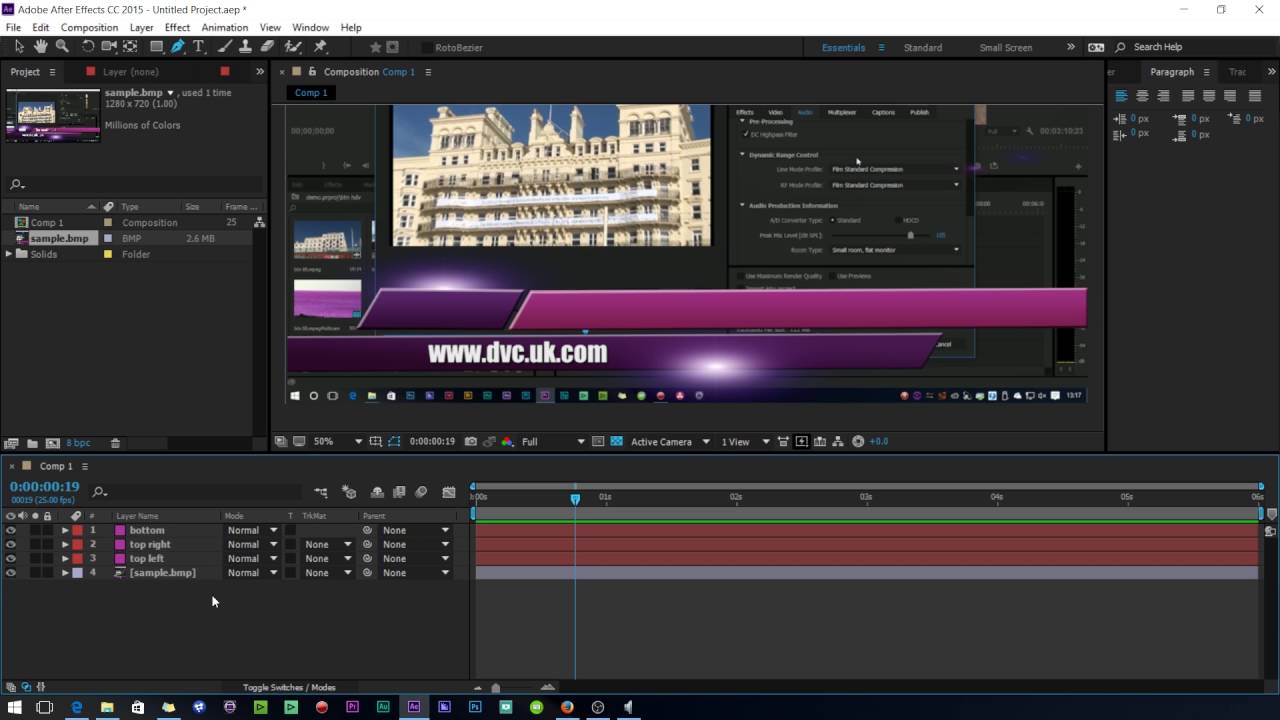Select the Brush tool
The height and width of the screenshot is (720, 1280).
[x=225, y=47]
